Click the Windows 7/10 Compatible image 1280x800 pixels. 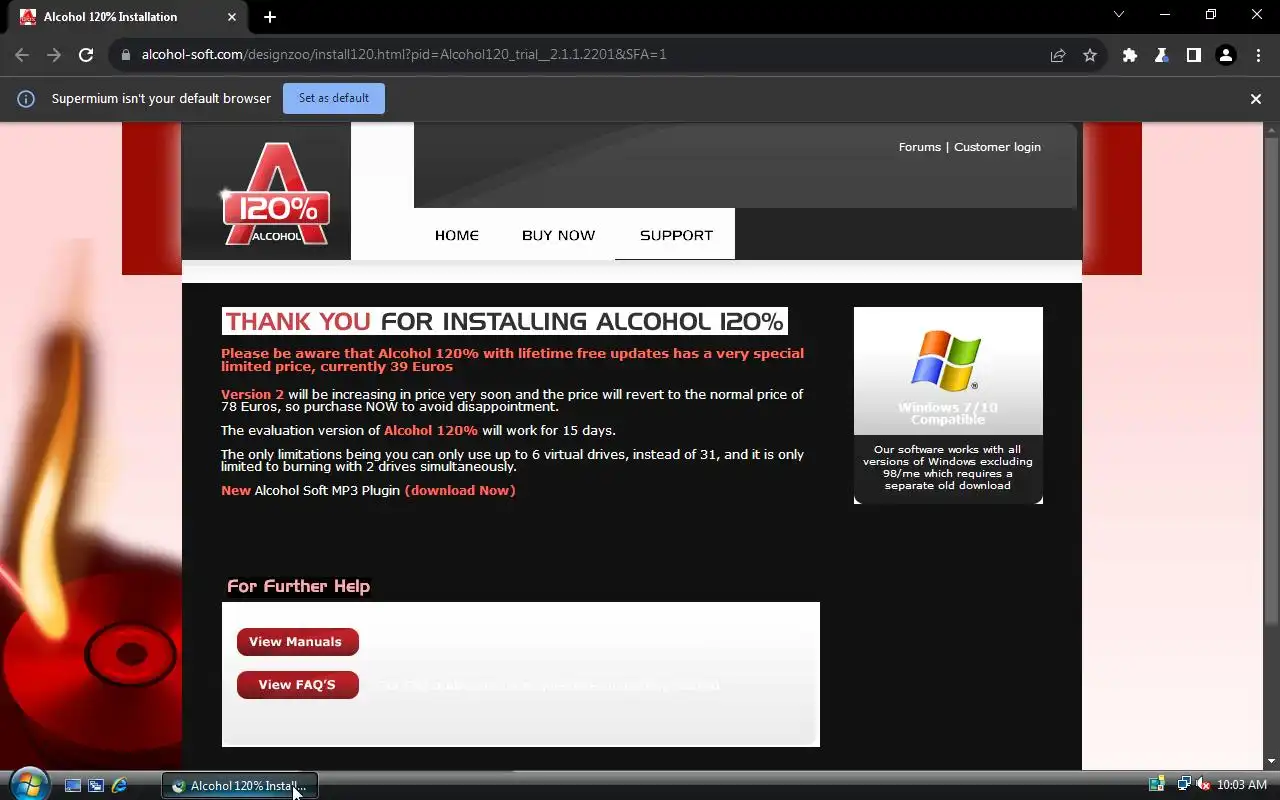coord(948,371)
